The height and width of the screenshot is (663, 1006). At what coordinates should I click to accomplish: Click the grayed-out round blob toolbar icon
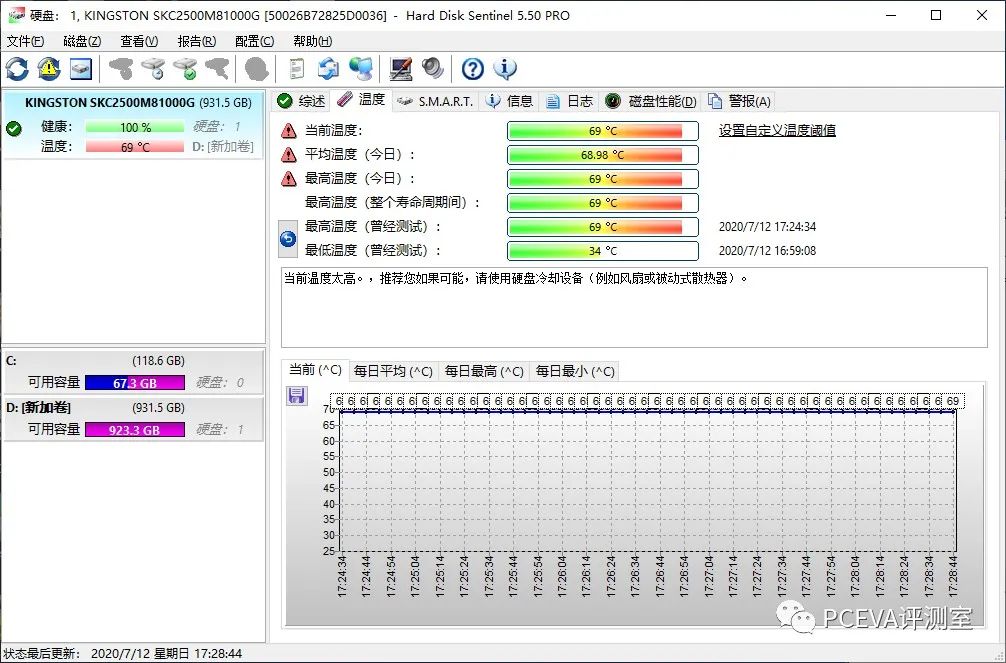pyautogui.click(x=257, y=69)
